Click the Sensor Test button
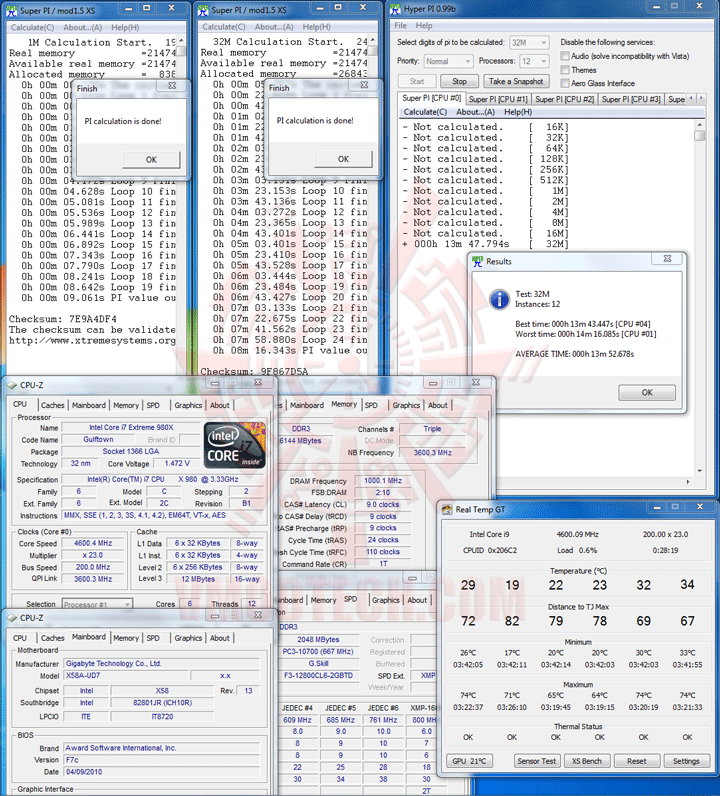Screen dimensions: 720x796 [537, 761]
